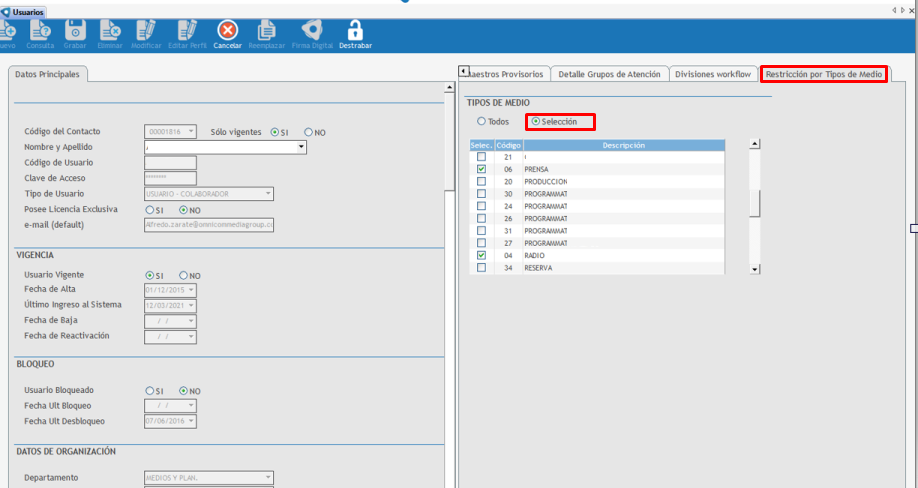Viewport: 918px width, 488px height.
Task: Click the Cancelar toolbar icon
Action: 228,32
